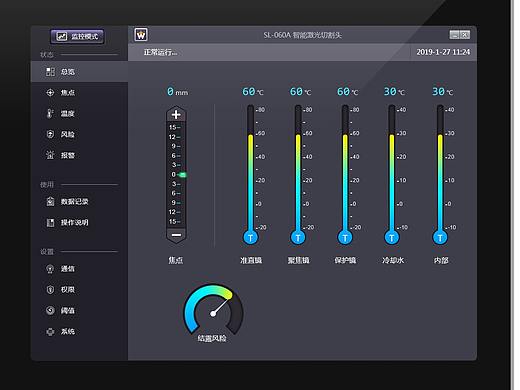Open the 温度 thermometer sidebar icon

tap(50, 113)
